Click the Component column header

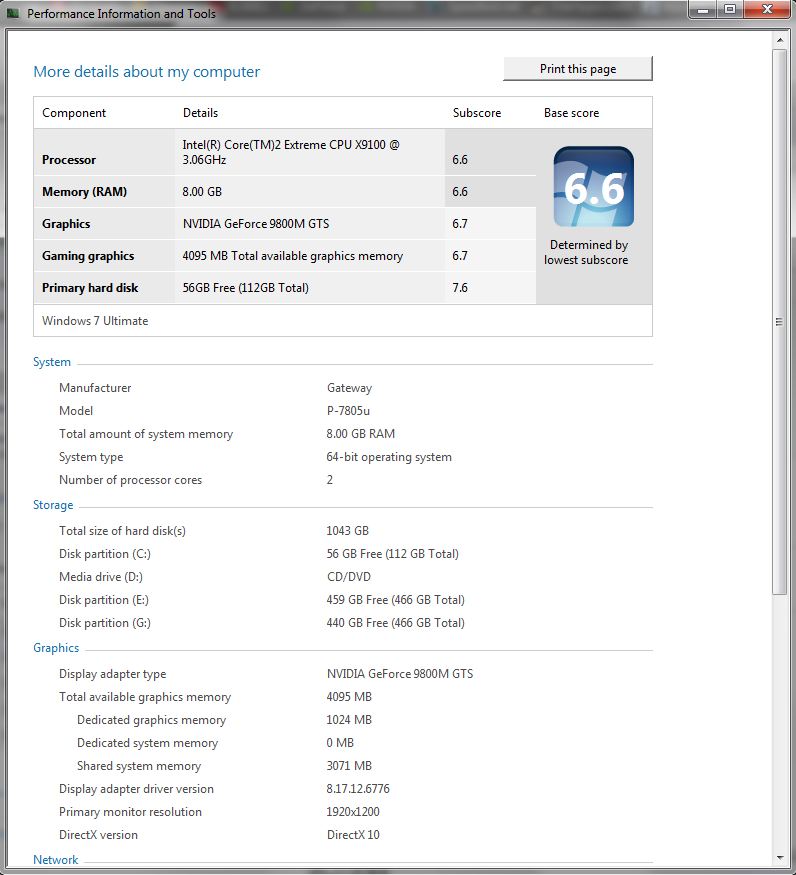74,113
